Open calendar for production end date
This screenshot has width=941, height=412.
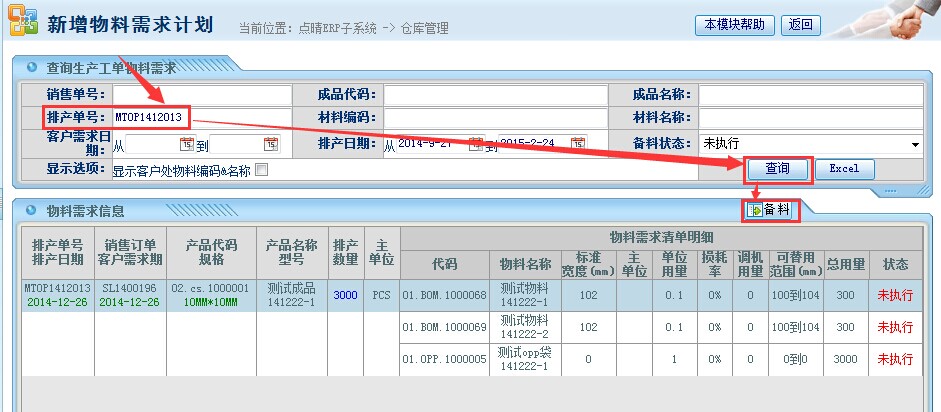pyautogui.click(x=578, y=144)
